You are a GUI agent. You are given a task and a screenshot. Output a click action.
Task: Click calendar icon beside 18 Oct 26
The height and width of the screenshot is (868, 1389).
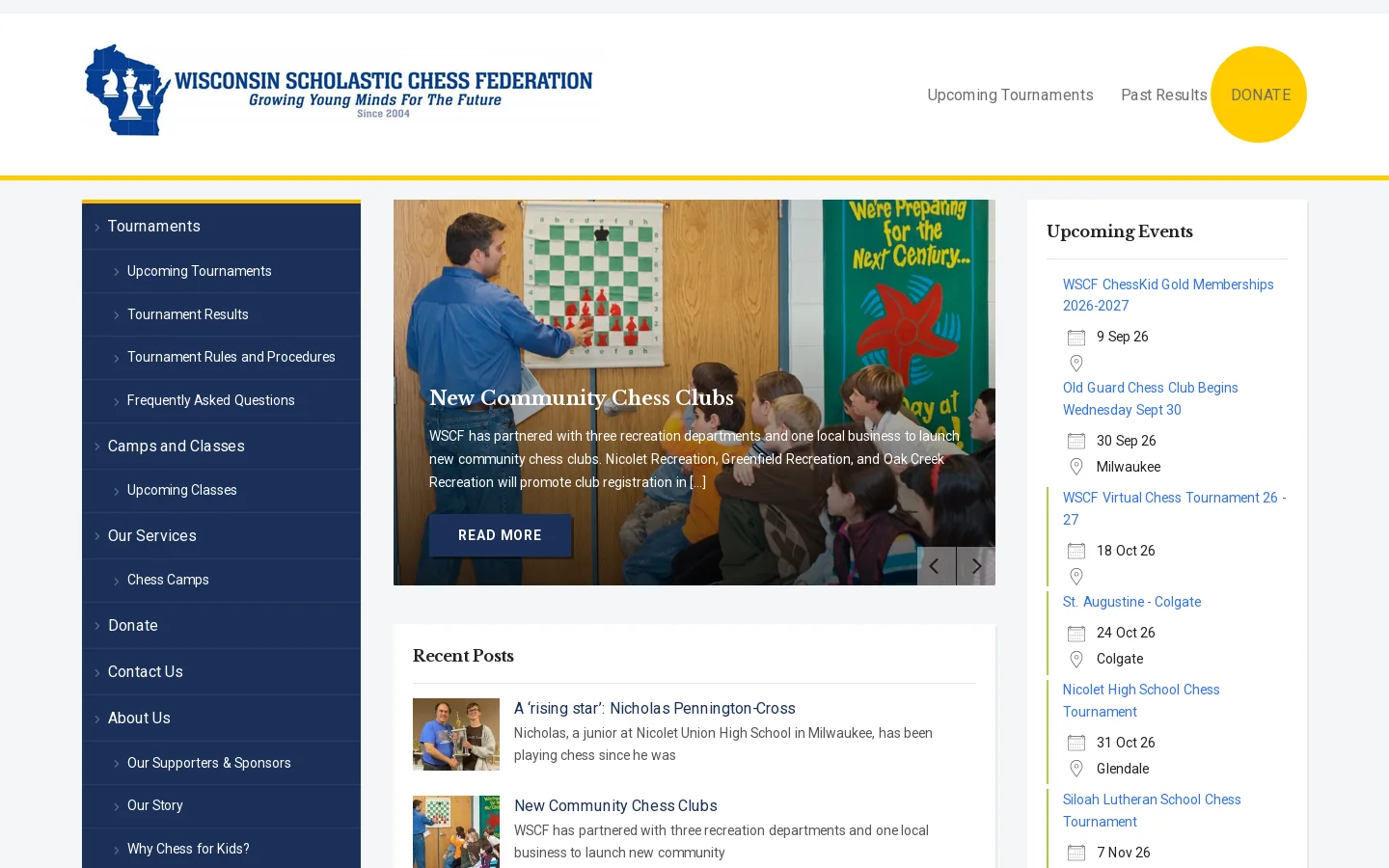click(x=1076, y=552)
